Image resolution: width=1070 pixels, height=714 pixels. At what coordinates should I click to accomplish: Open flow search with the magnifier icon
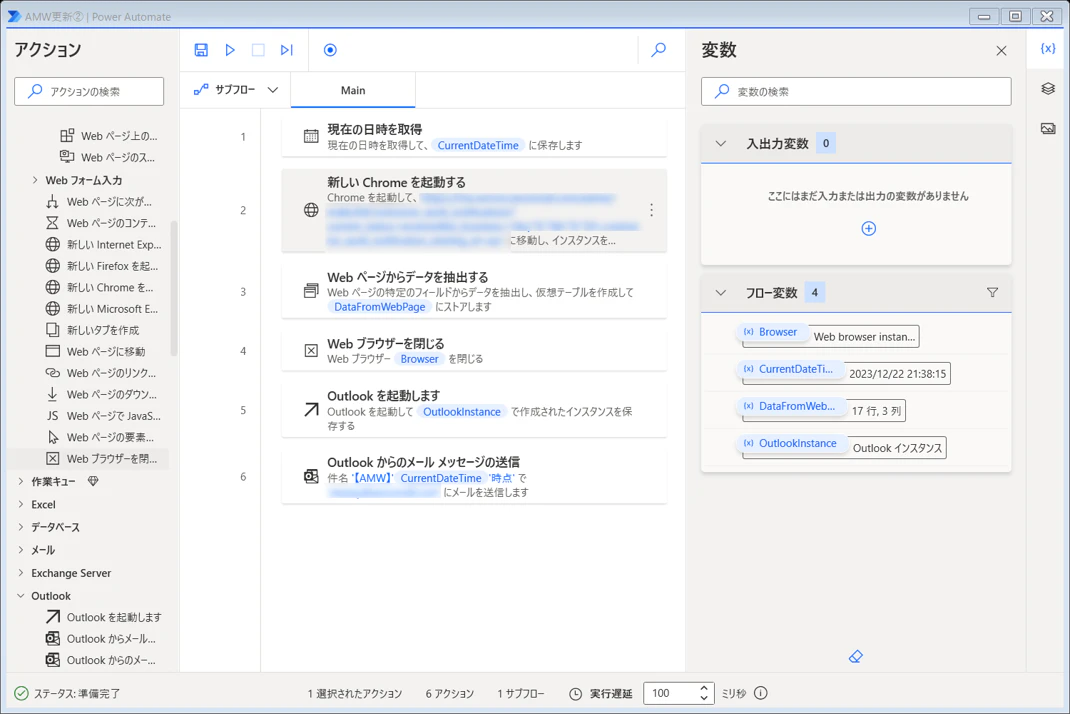coord(659,50)
